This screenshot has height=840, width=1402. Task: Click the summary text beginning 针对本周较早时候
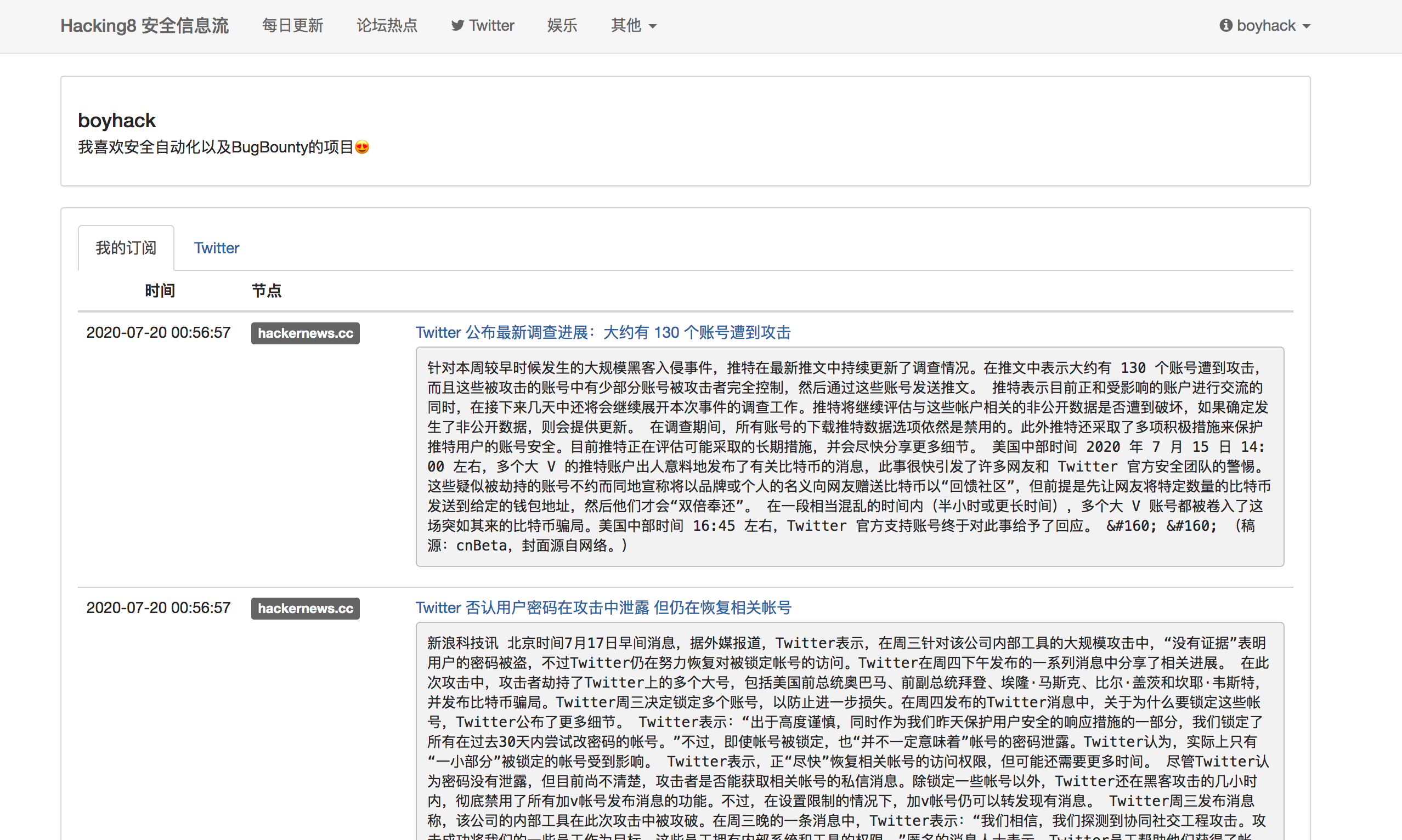point(849,457)
